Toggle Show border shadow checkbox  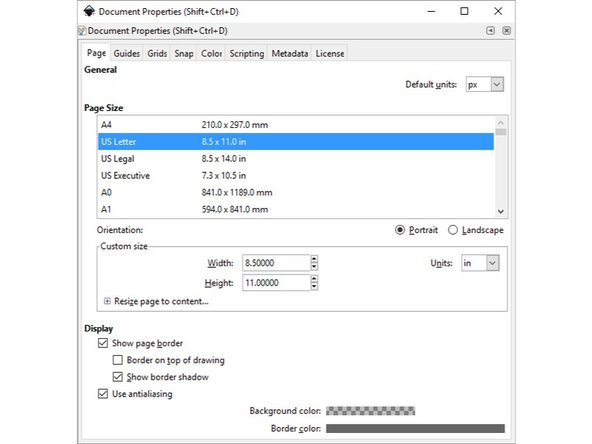point(117,377)
